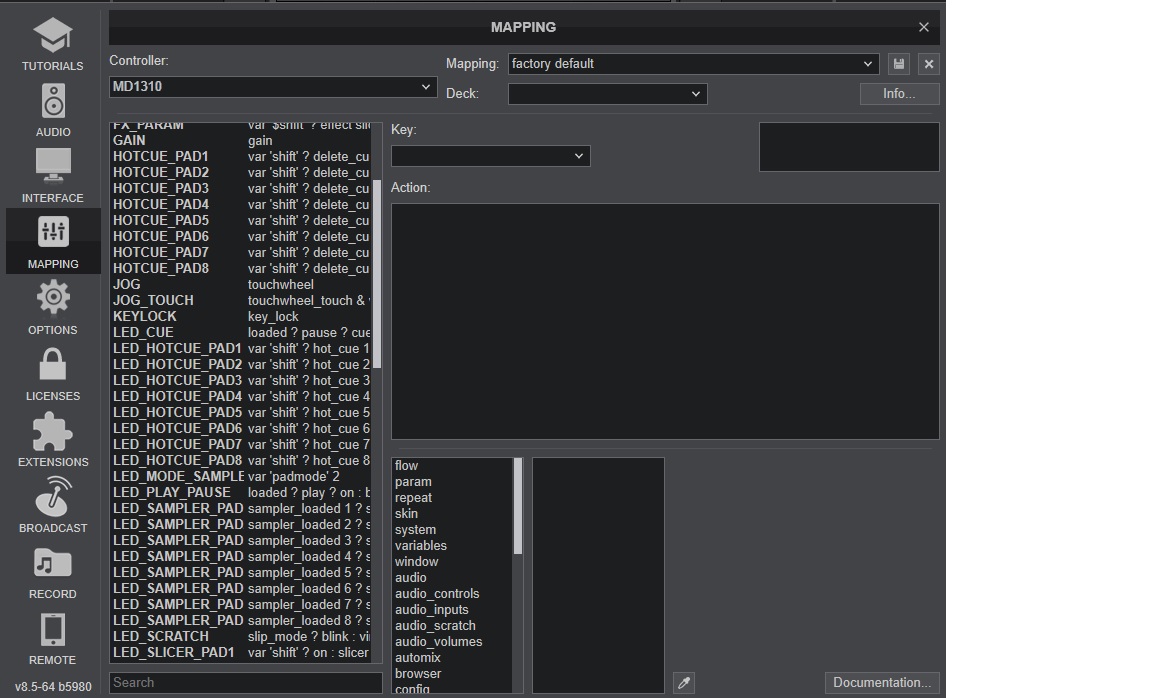Select the KEYLOCK mapping row
This screenshot has width=1152, height=698.
point(241,317)
